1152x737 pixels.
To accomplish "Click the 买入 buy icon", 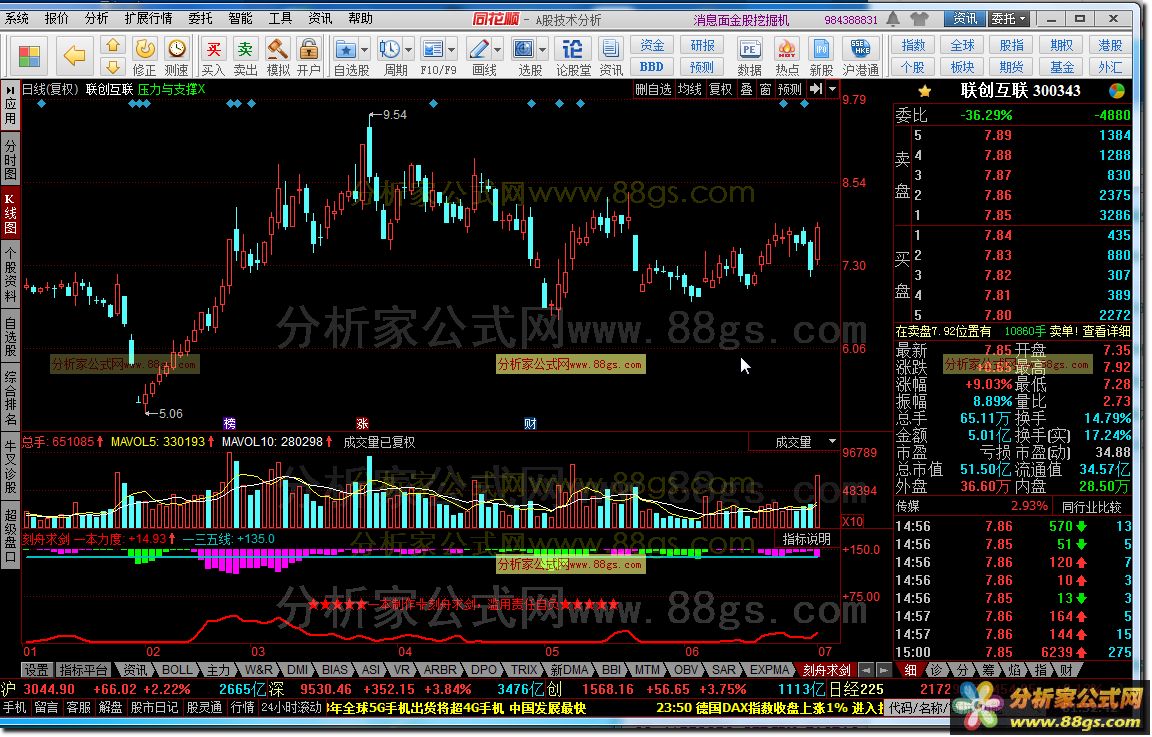I will 213,56.
